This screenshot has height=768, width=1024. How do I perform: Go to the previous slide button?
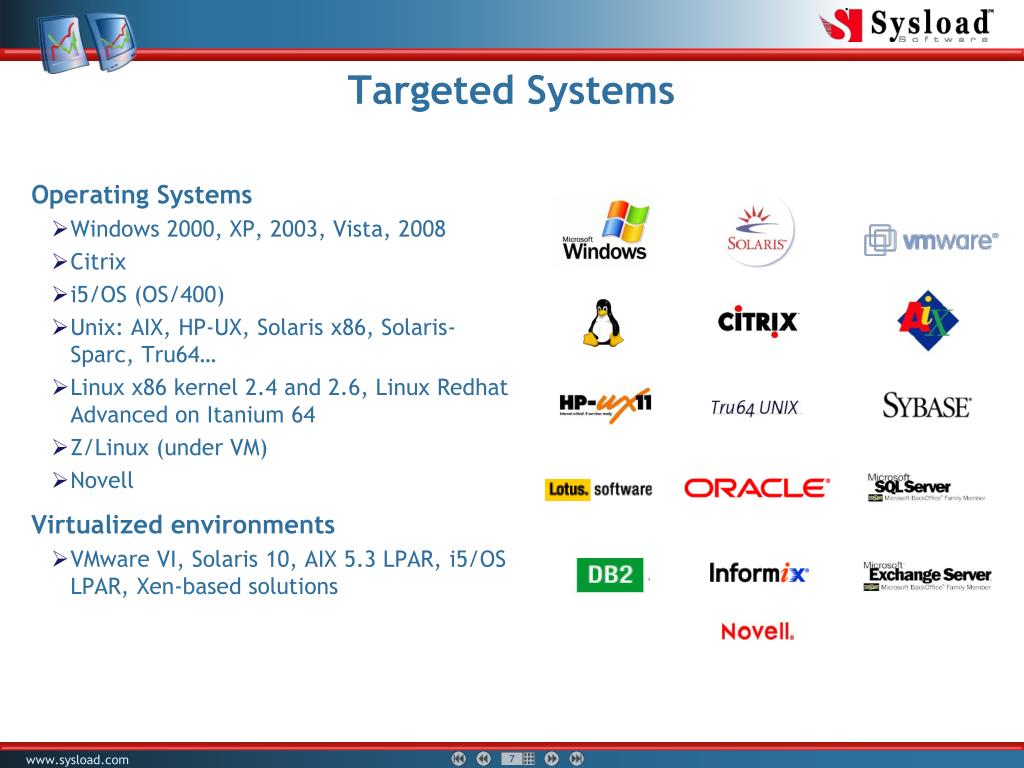(x=483, y=758)
